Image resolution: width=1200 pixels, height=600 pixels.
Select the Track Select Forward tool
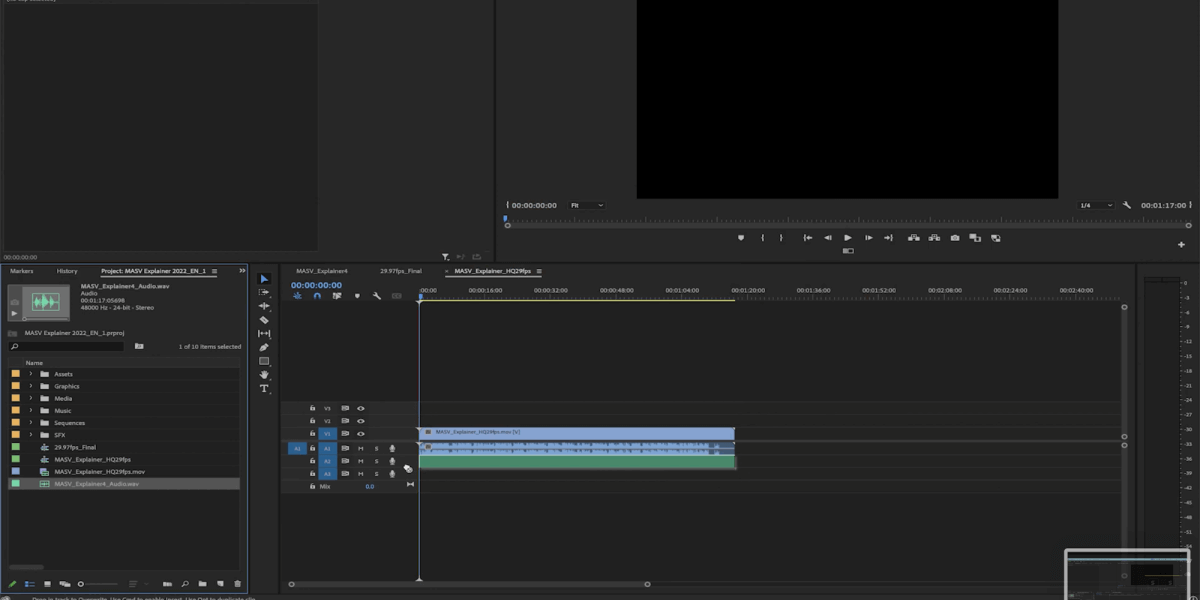264,292
